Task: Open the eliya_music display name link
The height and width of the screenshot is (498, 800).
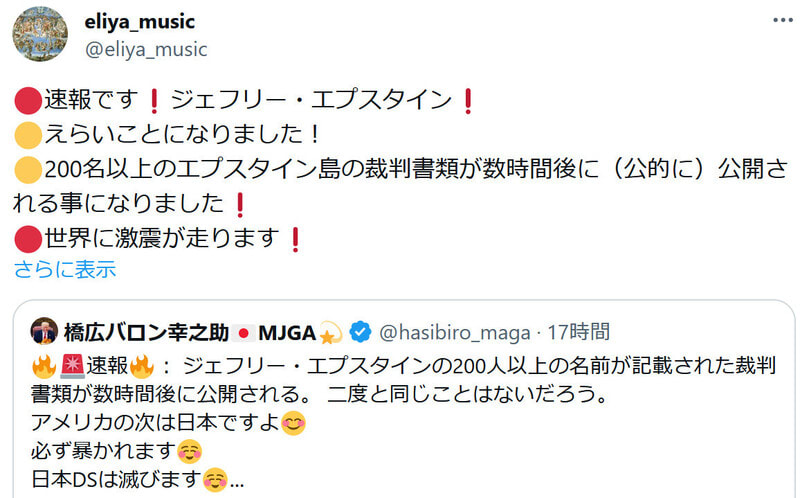Action: coord(140,21)
